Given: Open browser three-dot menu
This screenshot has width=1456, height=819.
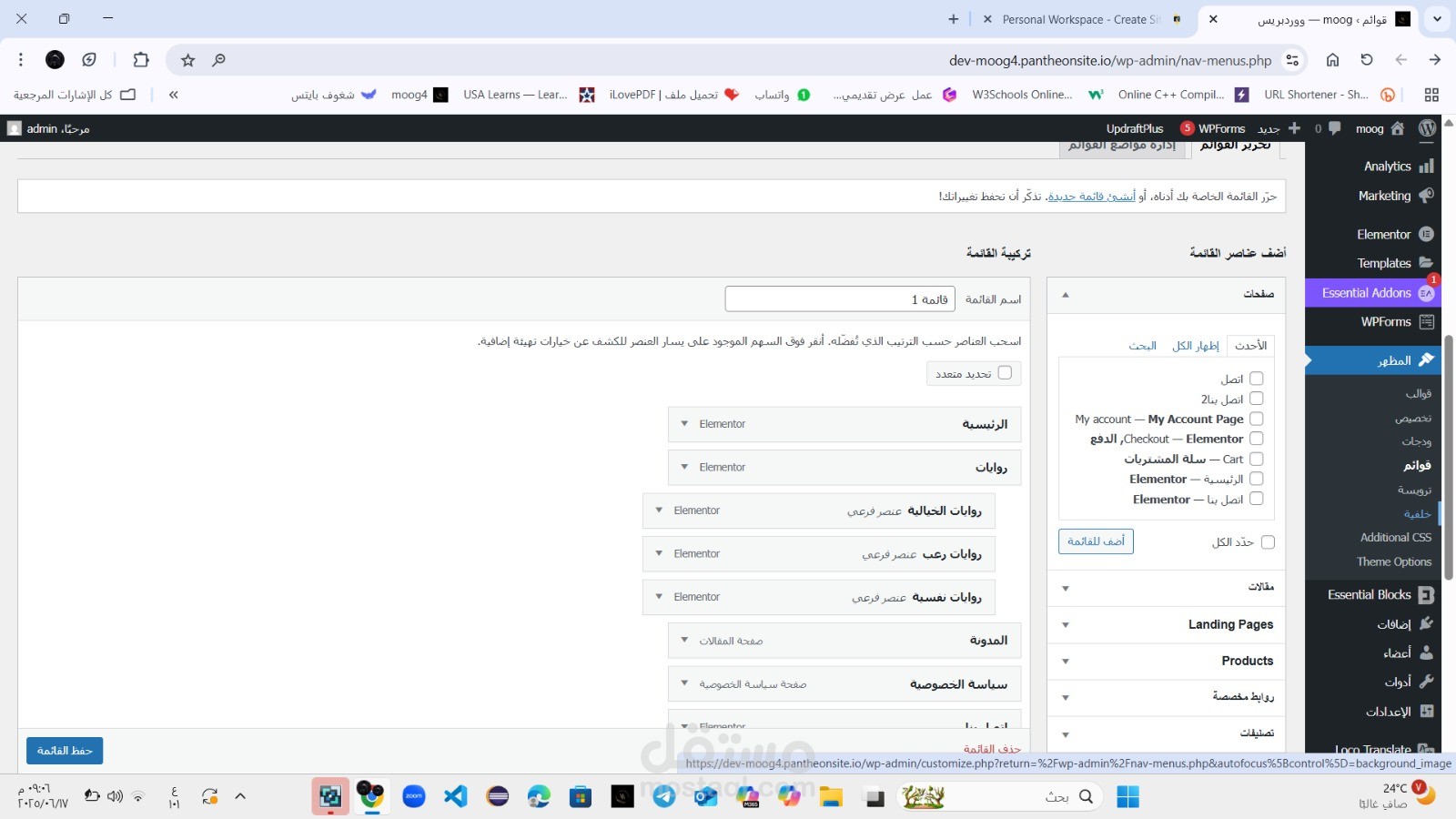Looking at the screenshot, I should 21,60.
